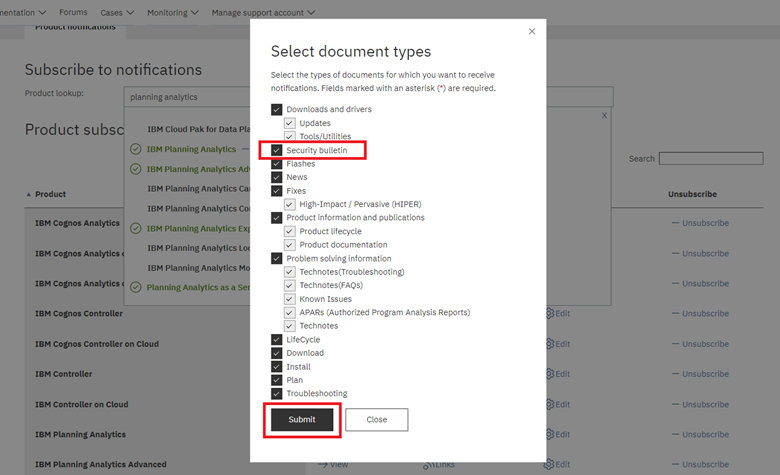Expand Manage support account menu
Viewport: 780px width, 475px height.
[263, 12]
